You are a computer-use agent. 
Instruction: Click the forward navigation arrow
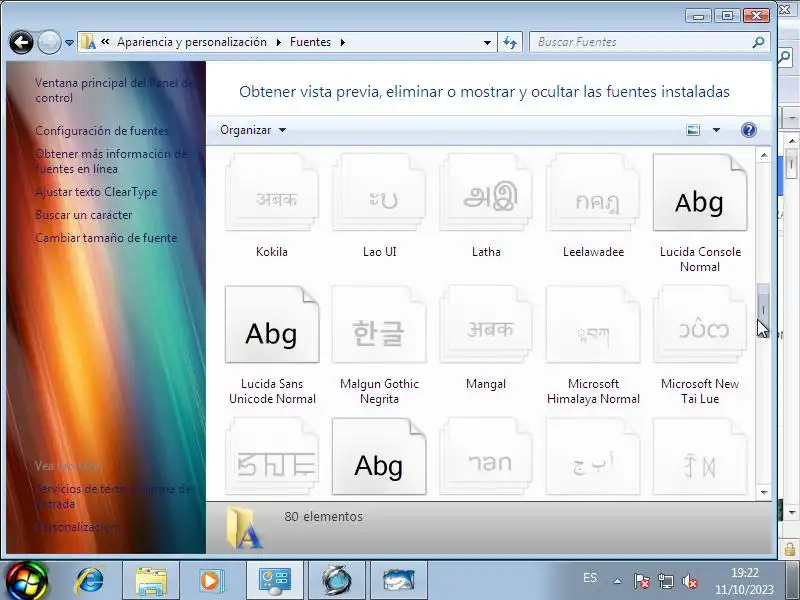49,42
